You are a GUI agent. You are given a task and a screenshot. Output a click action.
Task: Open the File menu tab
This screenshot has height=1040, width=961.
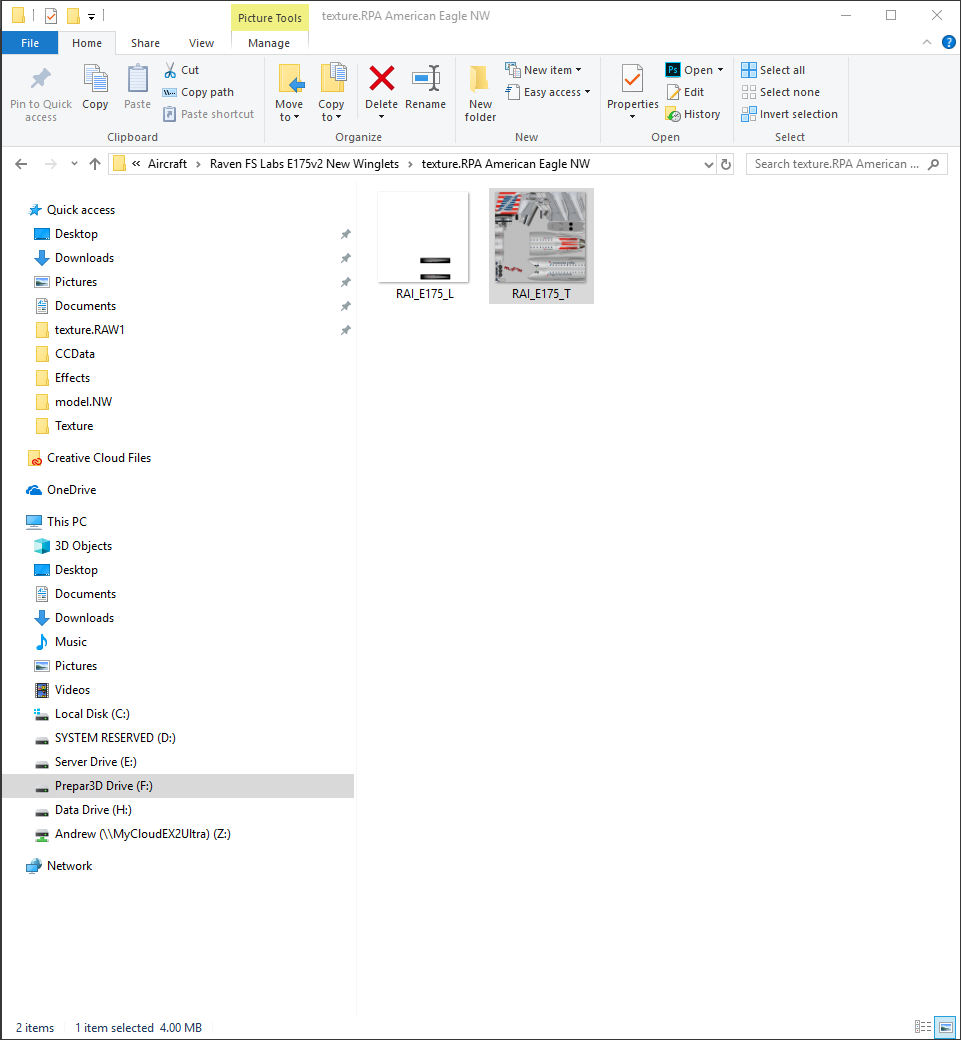(30, 43)
